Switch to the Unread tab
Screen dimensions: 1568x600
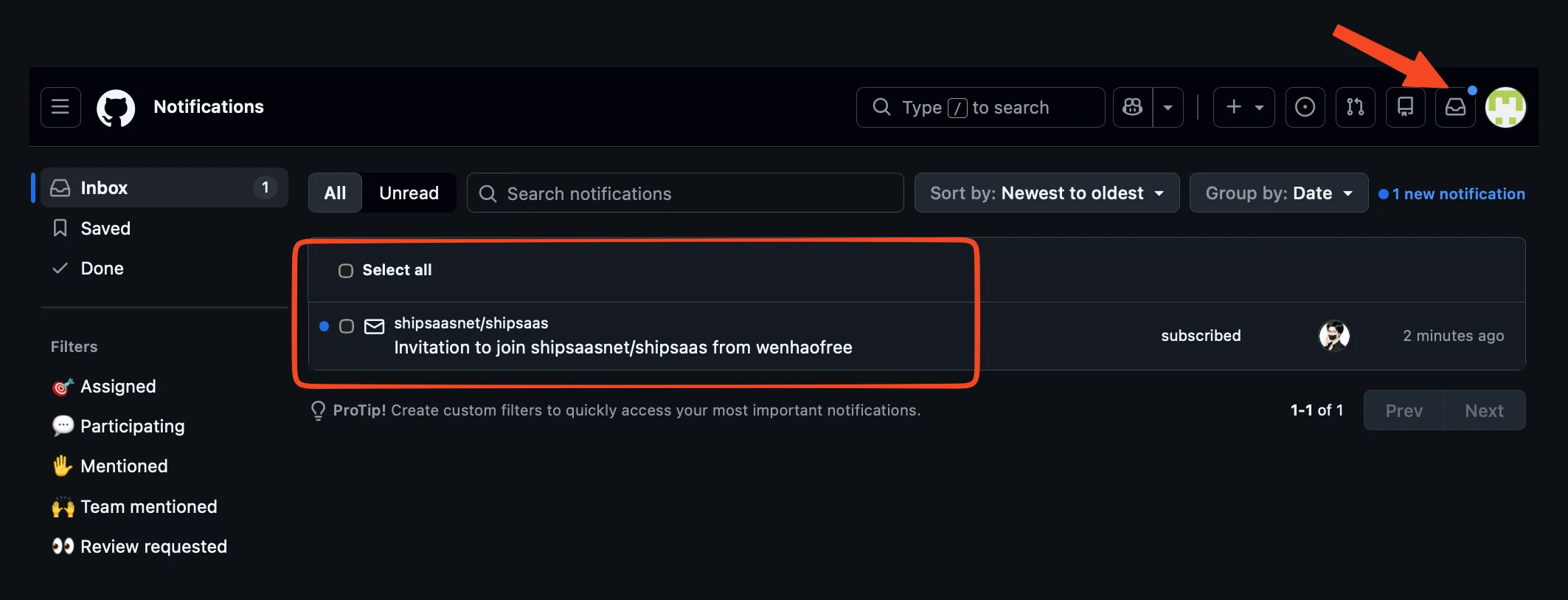pyautogui.click(x=409, y=193)
